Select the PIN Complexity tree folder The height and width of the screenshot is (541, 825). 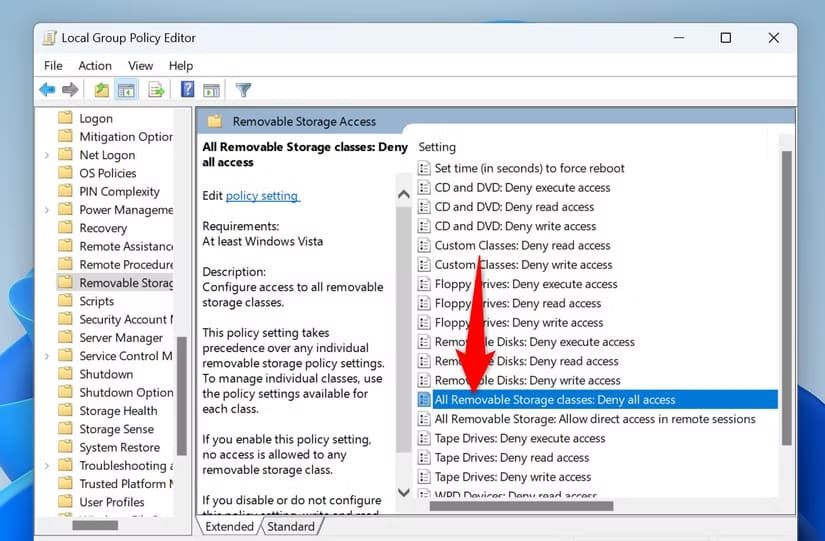click(x=119, y=192)
